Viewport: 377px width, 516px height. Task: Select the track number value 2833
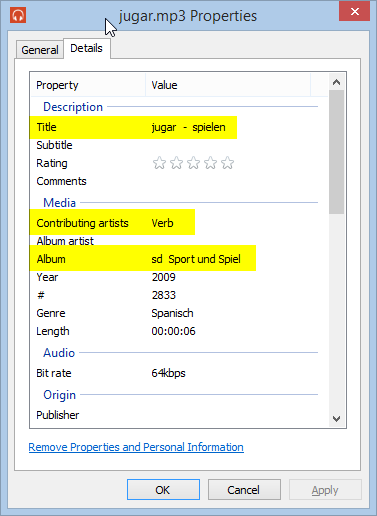coord(163,295)
